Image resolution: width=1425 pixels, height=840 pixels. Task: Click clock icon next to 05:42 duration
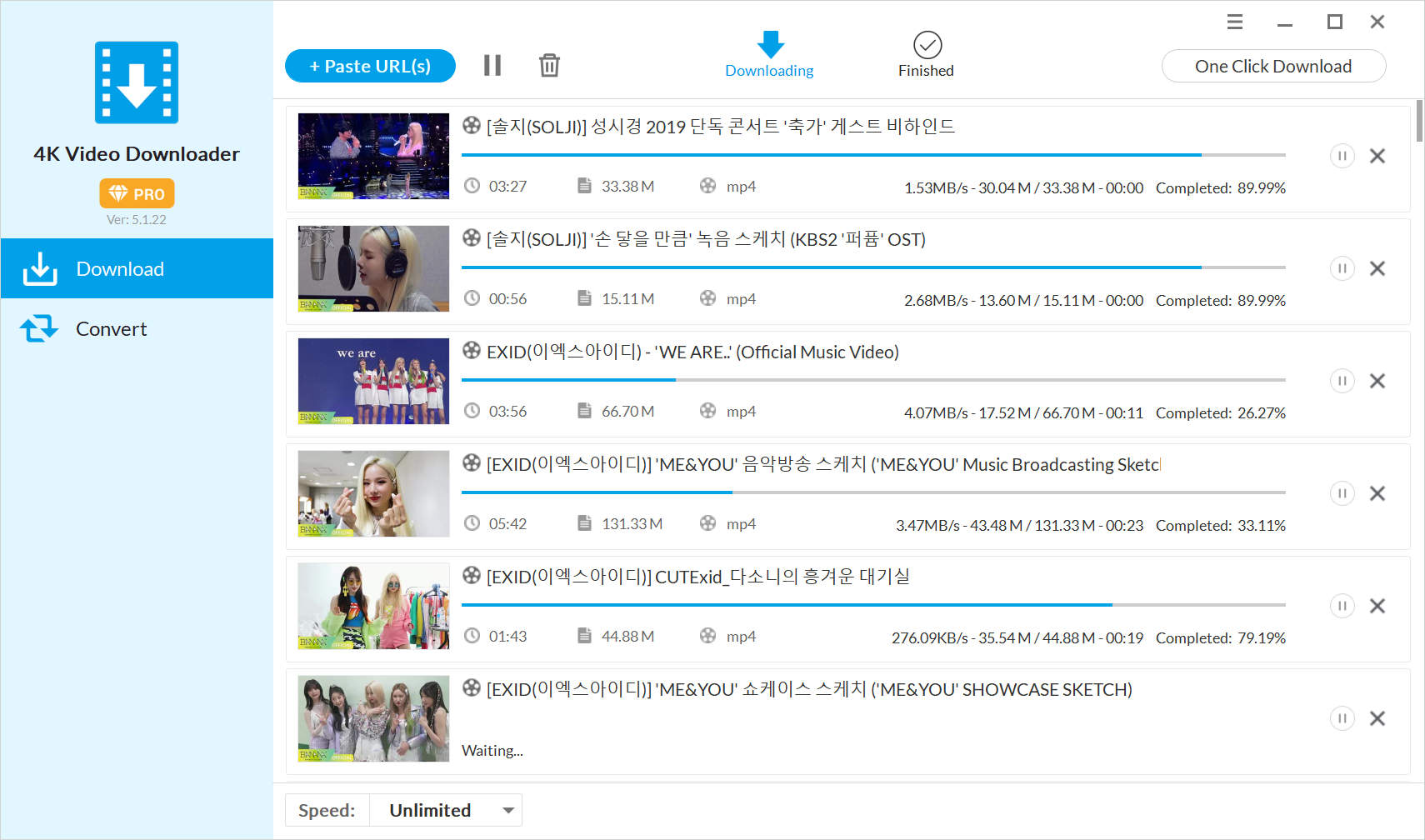click(x=472, y=523)
